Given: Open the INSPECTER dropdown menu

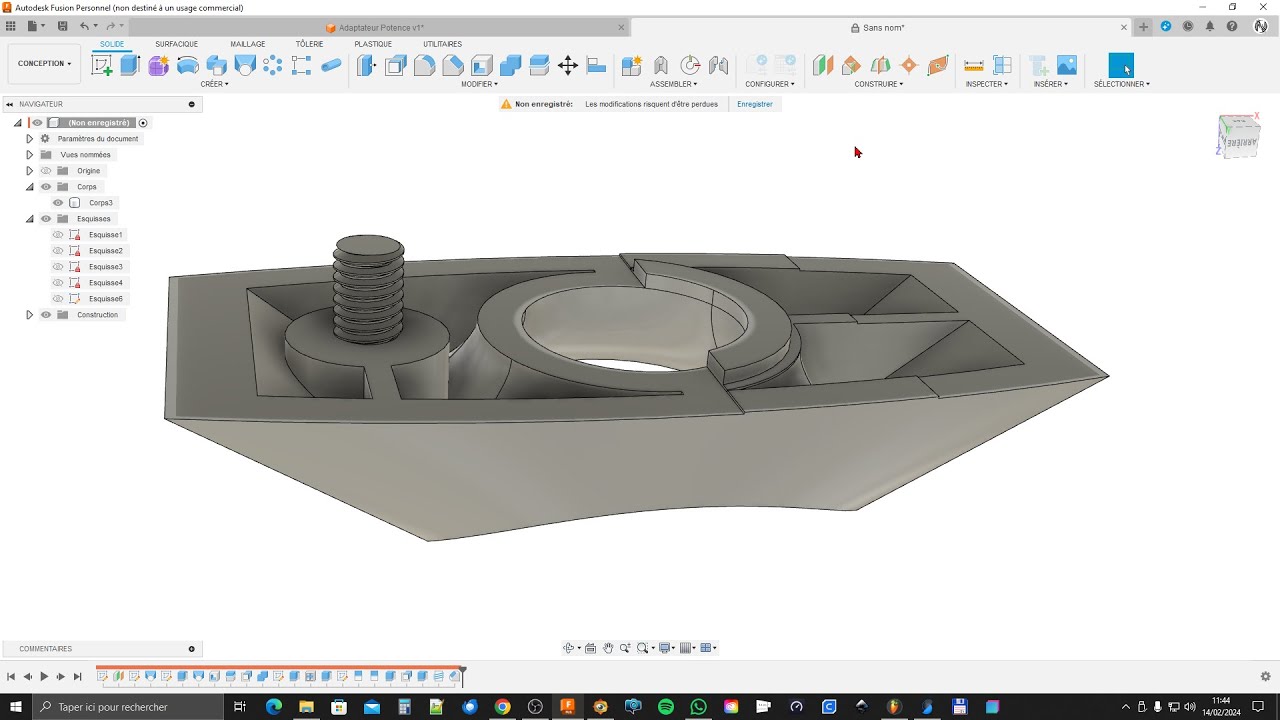Looking at the screenshot, I should click(987, 84).
